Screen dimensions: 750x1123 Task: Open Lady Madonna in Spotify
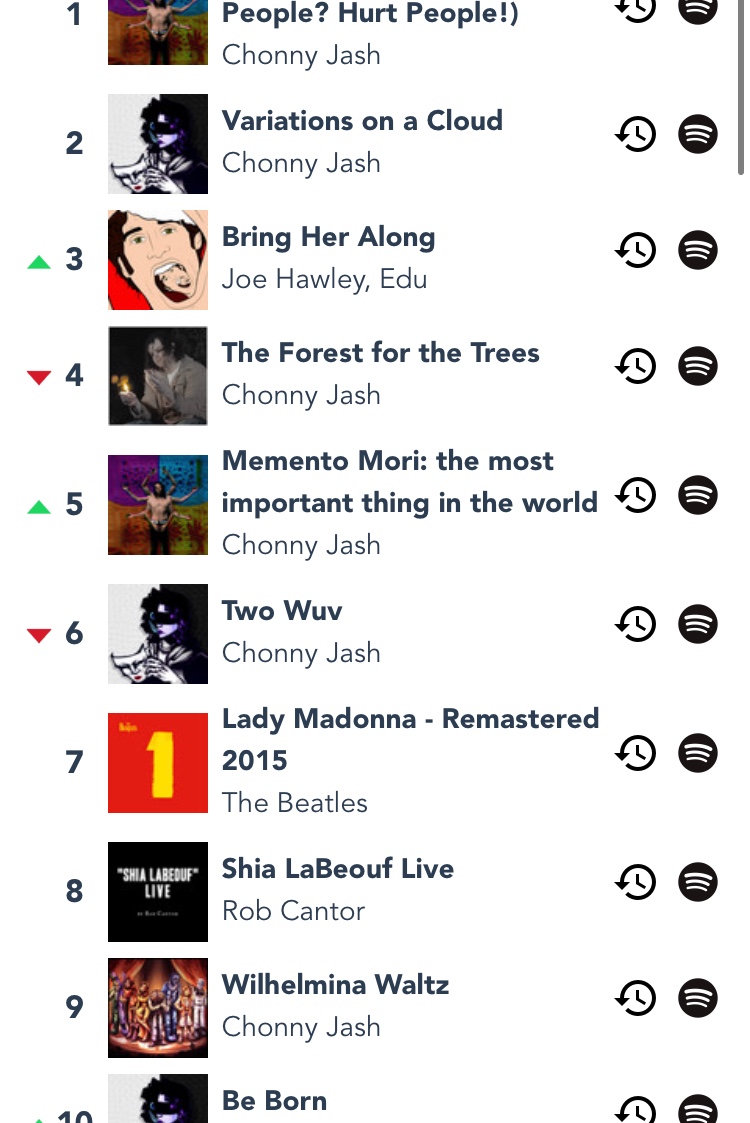[698, 753]
